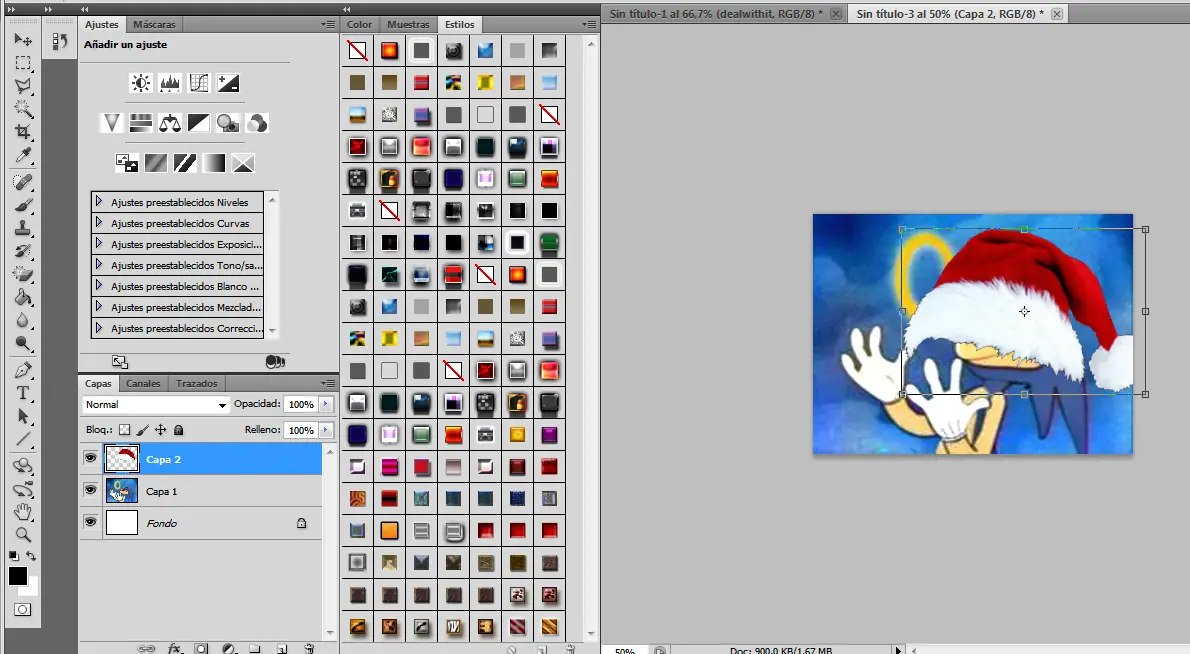Switch to the Canales tab
Screen dimensions: 1190x654
tap(143, 383)
